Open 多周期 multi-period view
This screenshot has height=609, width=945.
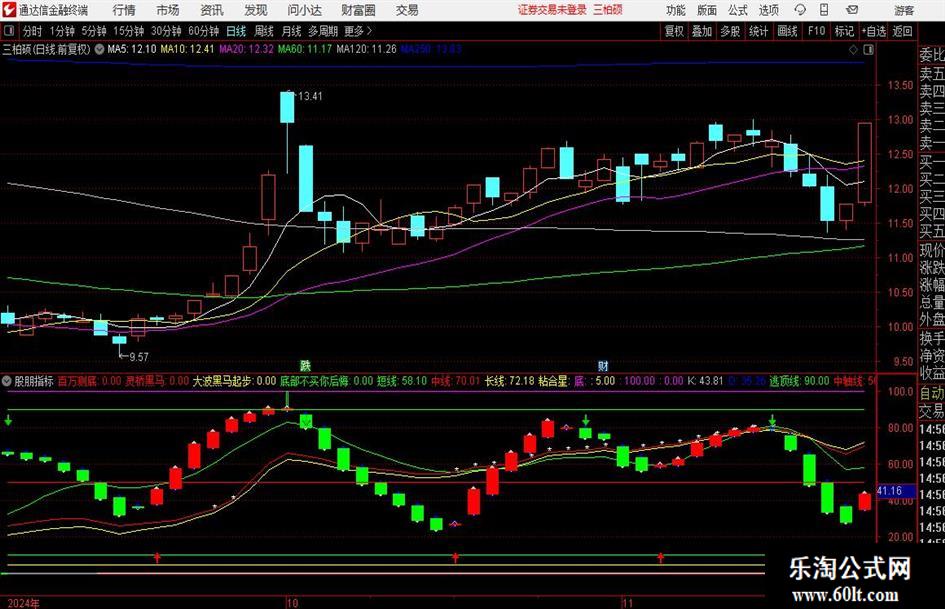pos(323,31)
